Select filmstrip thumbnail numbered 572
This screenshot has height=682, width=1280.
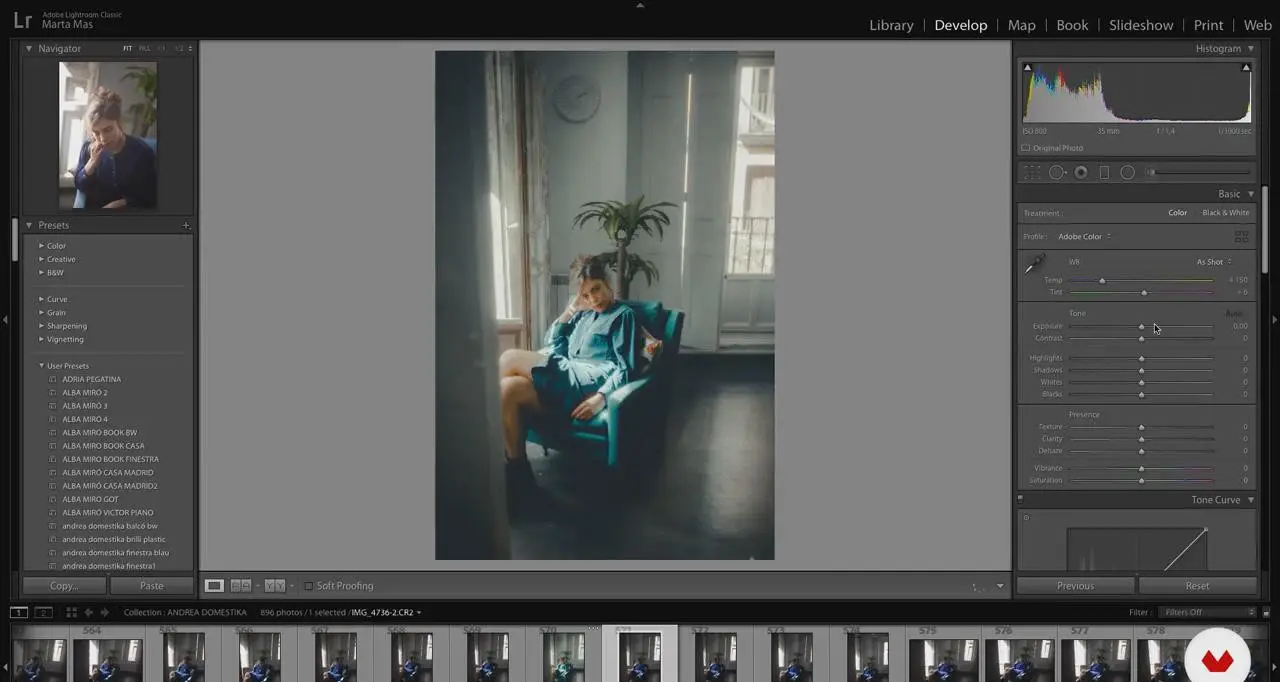point(715,655)
